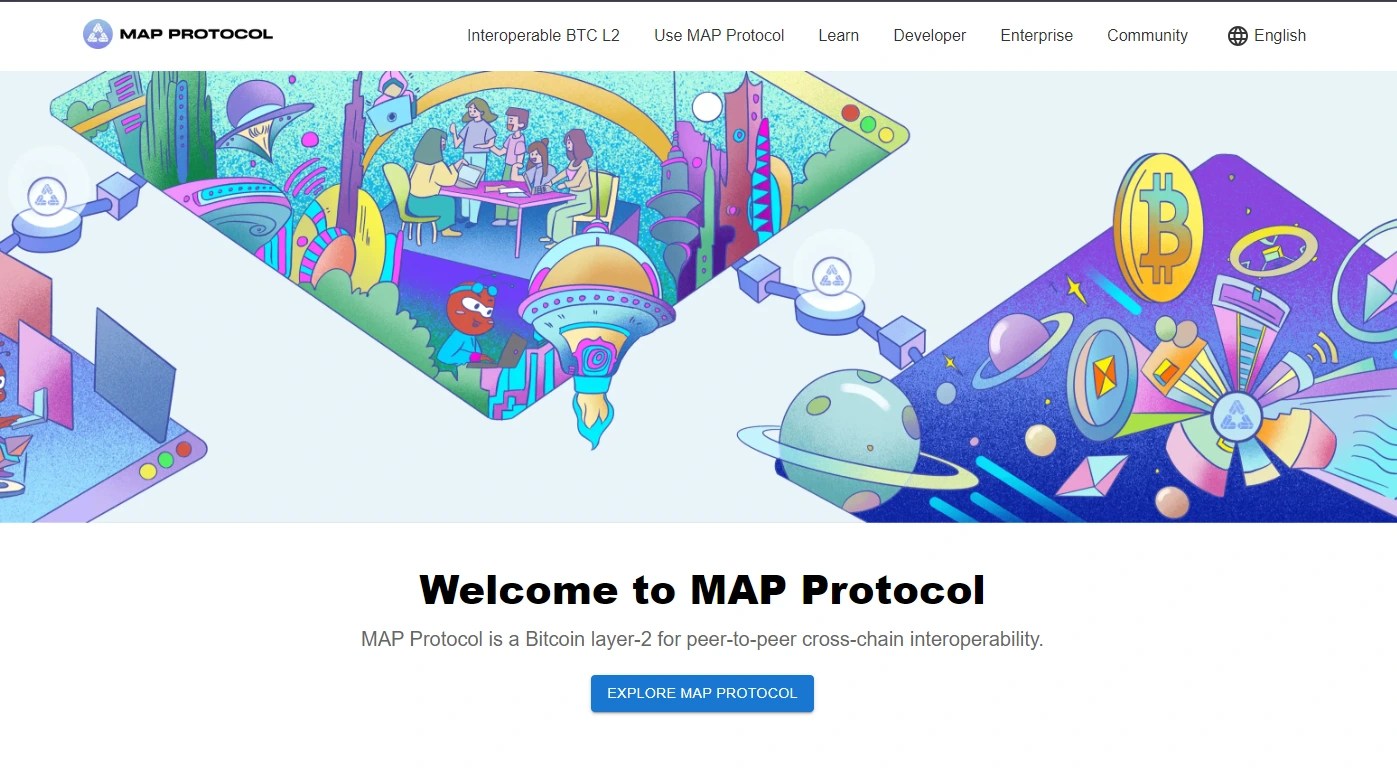This screenshot has height=771, width=1397.
Task: Open the Learn menu
Action: click(838, 36)
